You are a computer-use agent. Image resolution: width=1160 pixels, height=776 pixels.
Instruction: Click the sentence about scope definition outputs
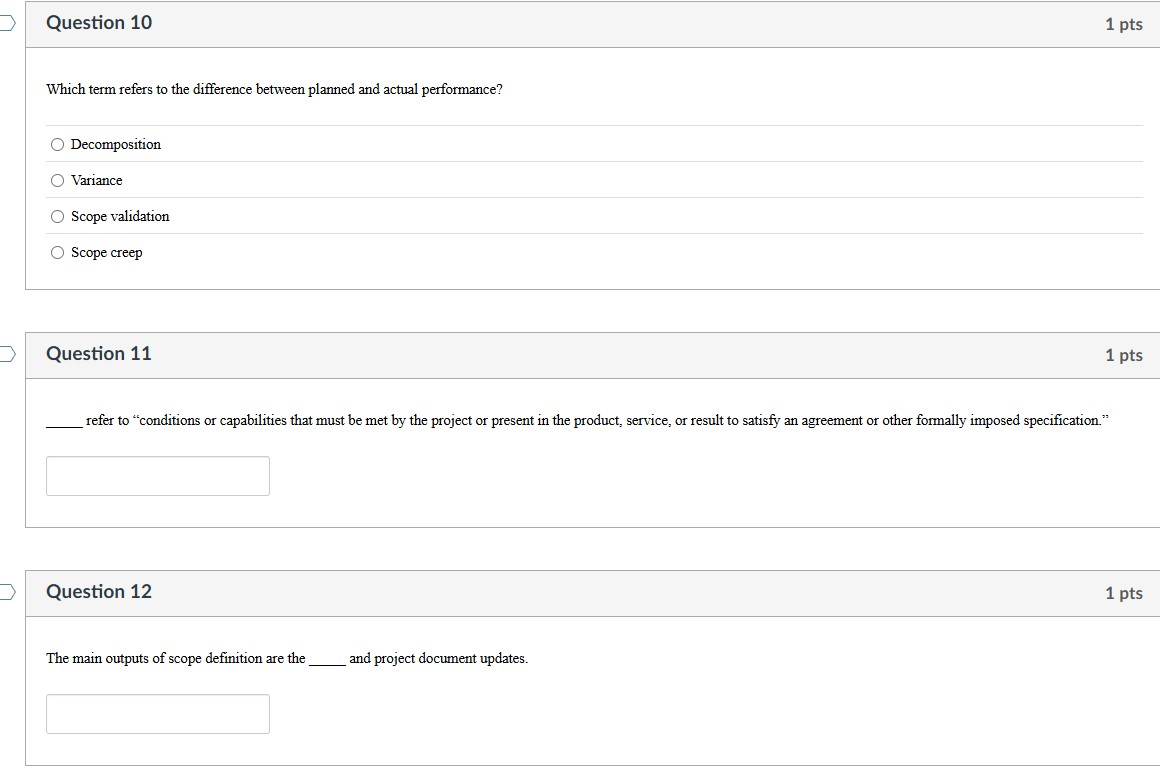287,658
